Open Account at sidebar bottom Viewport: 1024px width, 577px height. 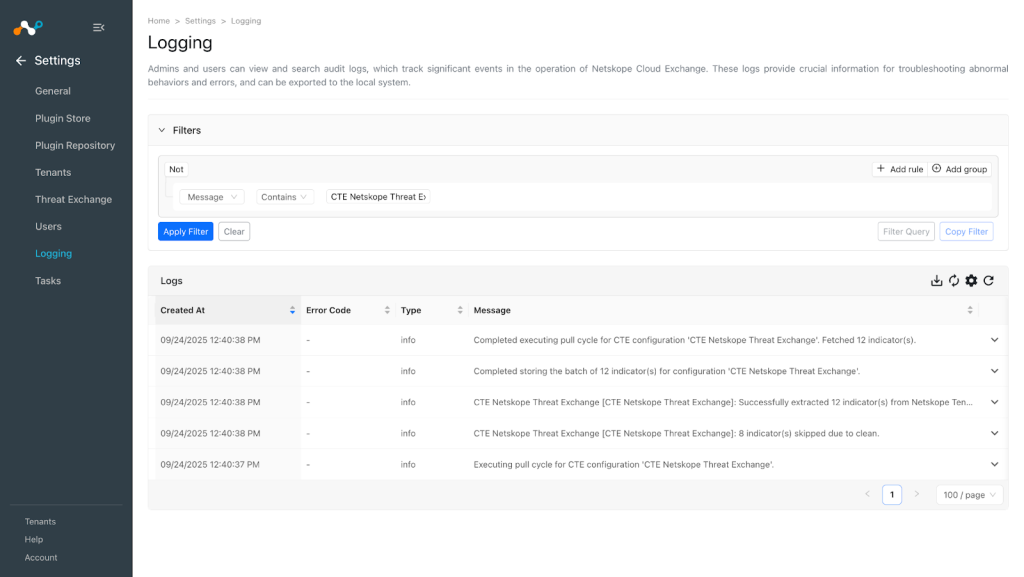[x=41, y=558]
